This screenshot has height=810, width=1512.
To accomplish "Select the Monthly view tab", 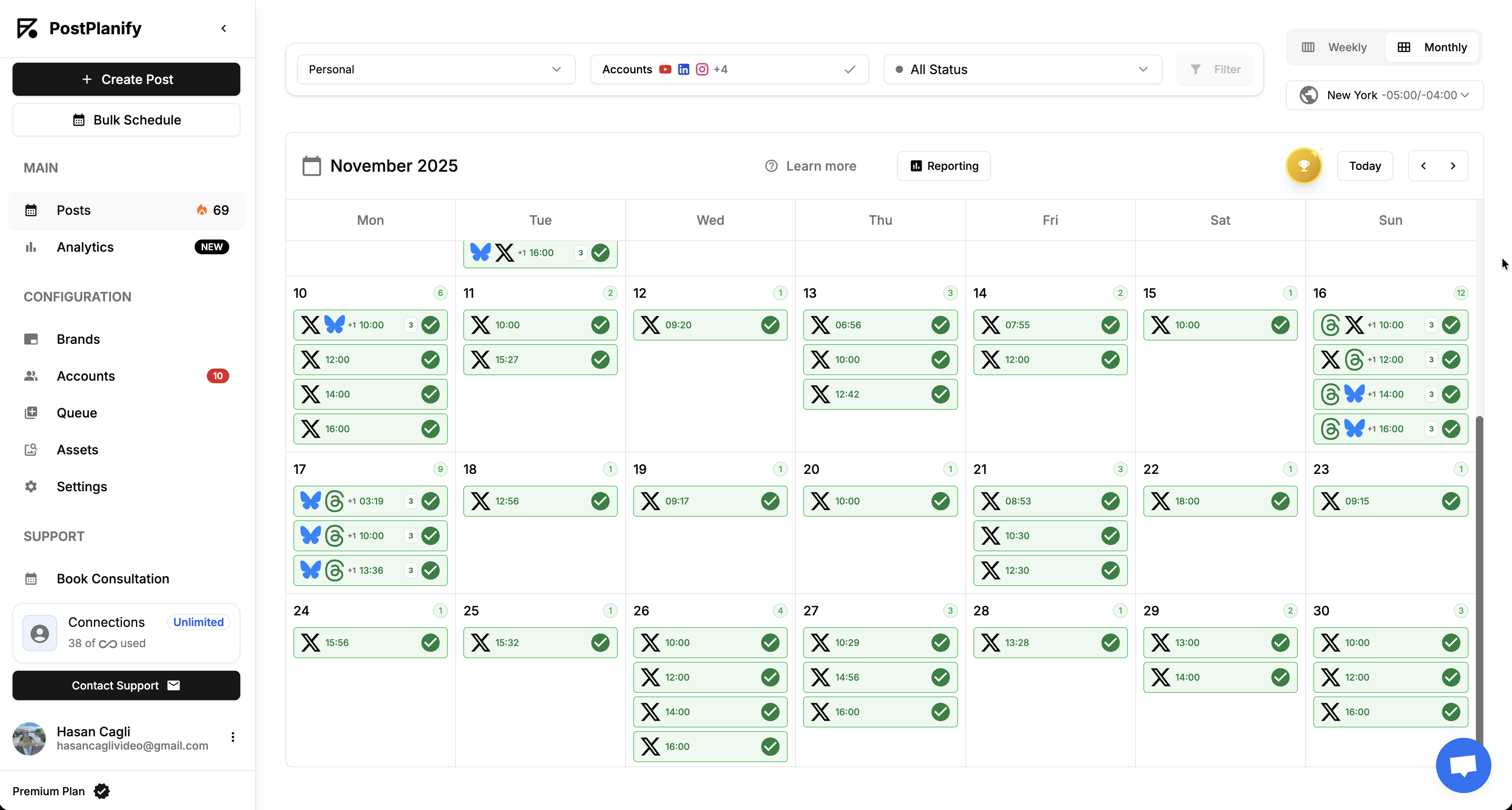I will point(1432,47).
